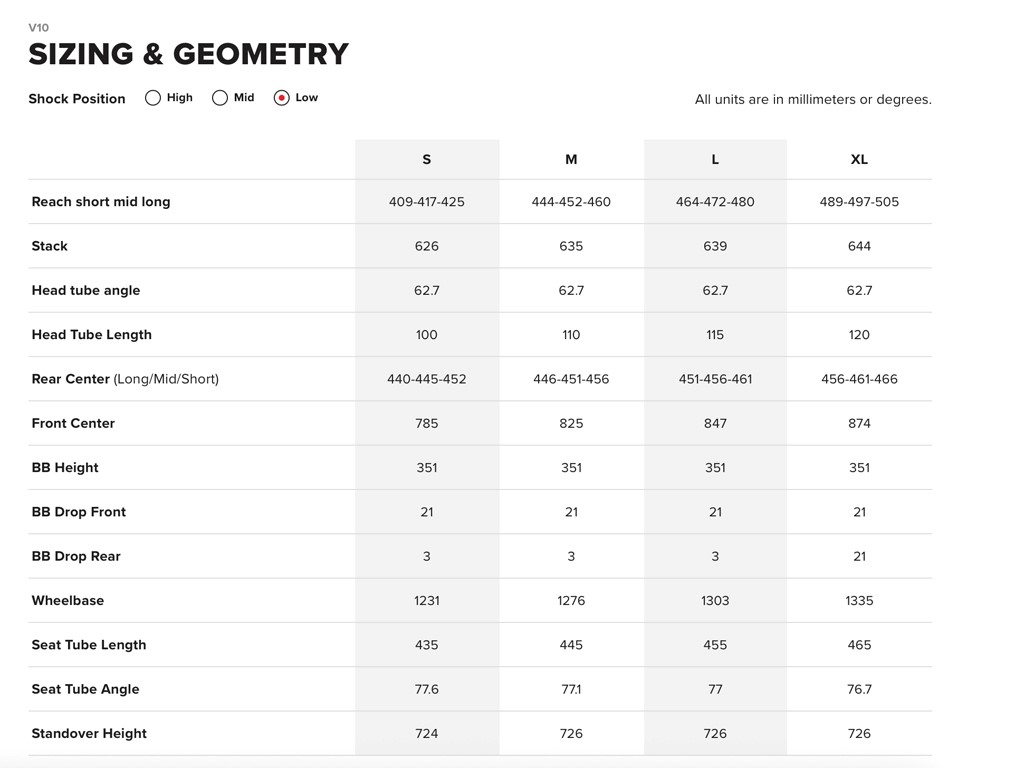Screen dimensions: 1024x768
Task: Click the L front center value 847
Action: [x=715, y=423]
